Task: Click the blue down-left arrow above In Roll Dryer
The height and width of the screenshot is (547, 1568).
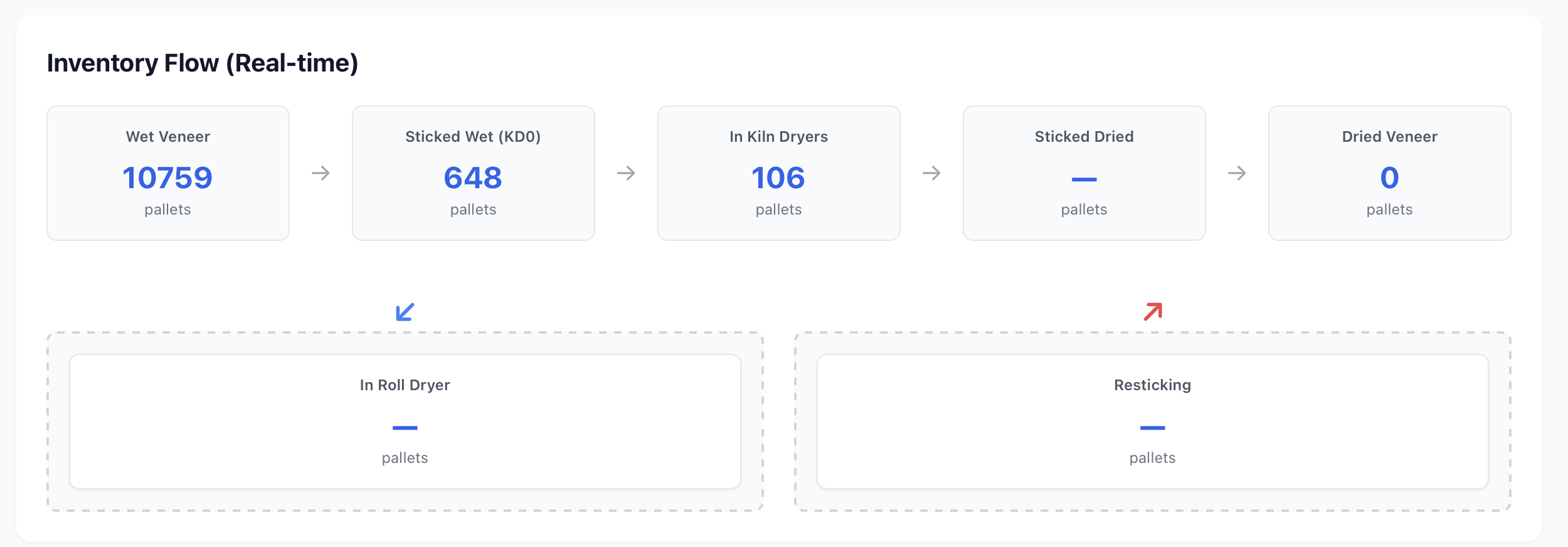Action: [x=405, y=312]
